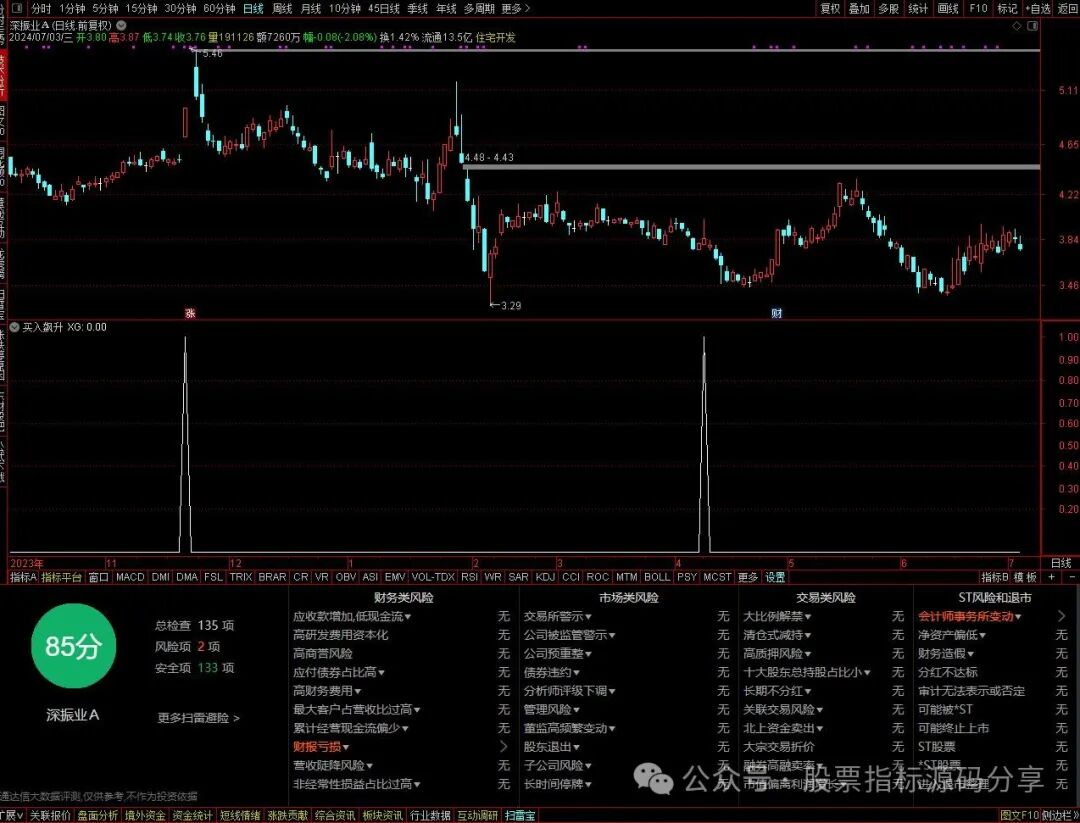Click the 高商誉风险 item
This screenshot has width=1080, height=823.
[322, 654]
